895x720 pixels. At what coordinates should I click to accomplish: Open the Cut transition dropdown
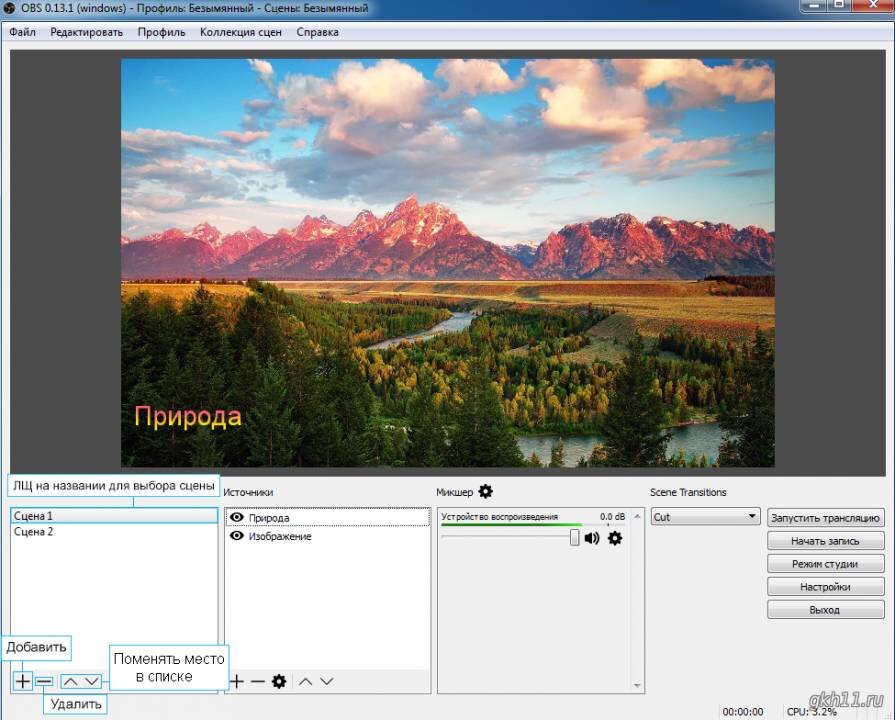705,517
